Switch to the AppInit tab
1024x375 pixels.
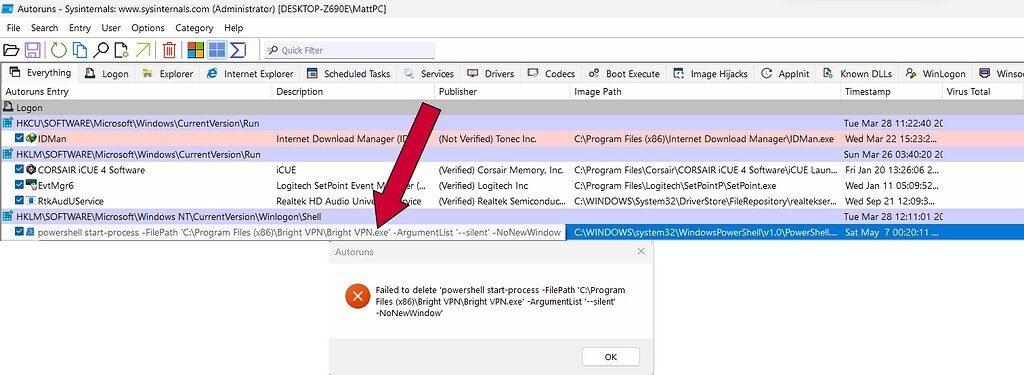point(786,74)
